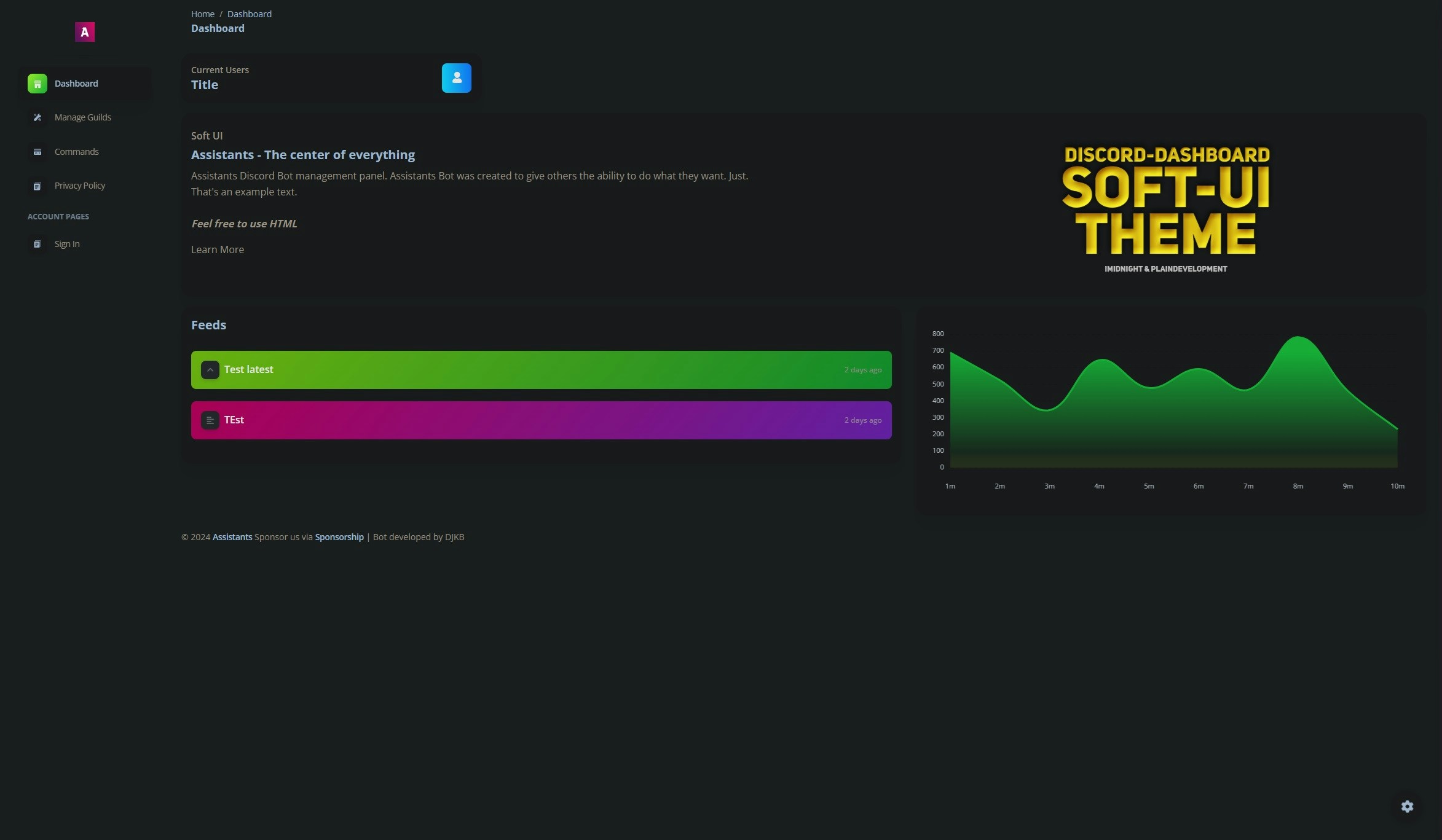Click the Learn More link
1442x840 pixels.
click(x=217, y=249)
